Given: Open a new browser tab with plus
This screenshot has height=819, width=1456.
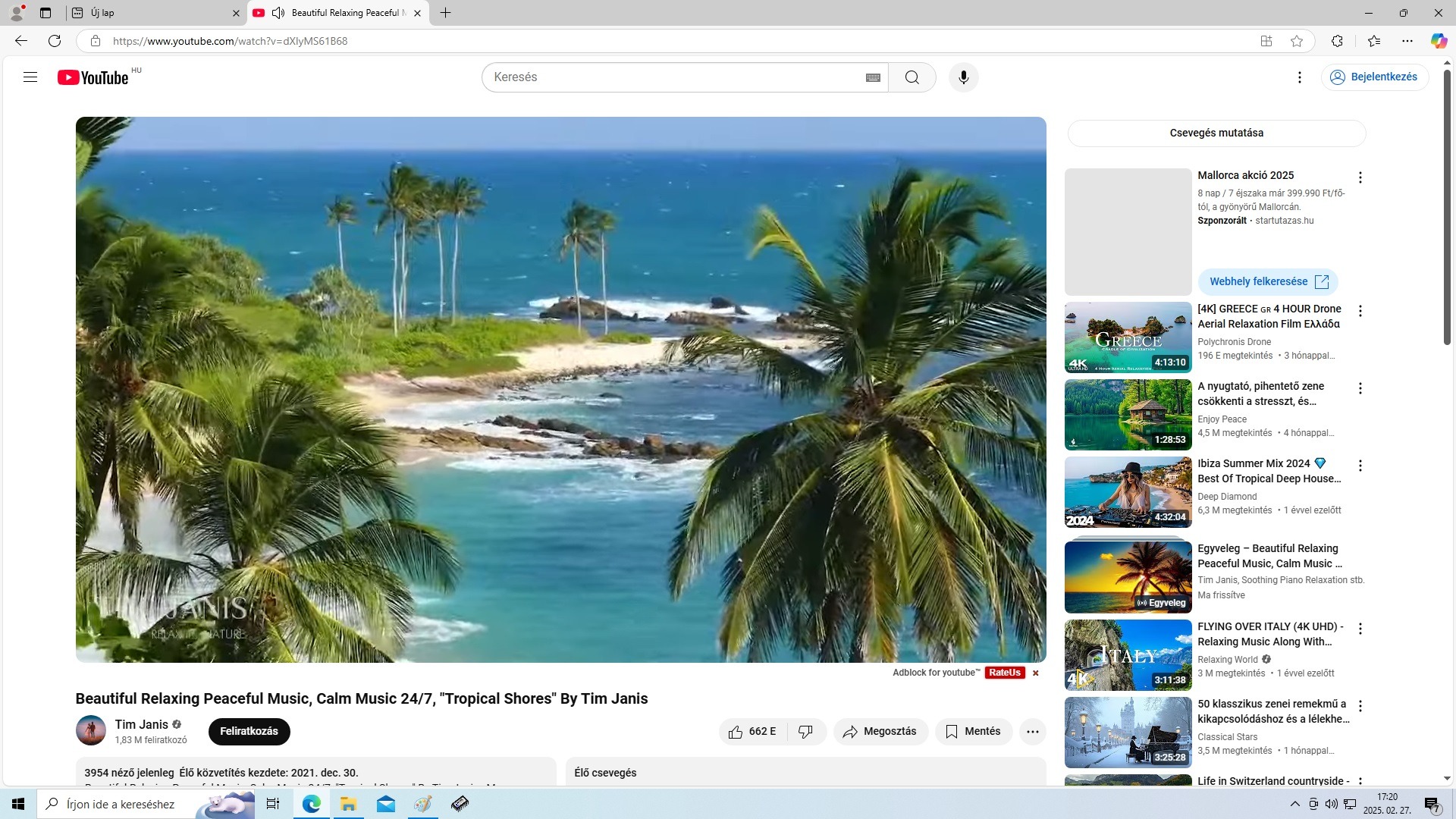Looking at the screenshot, I should click(445, 13).
